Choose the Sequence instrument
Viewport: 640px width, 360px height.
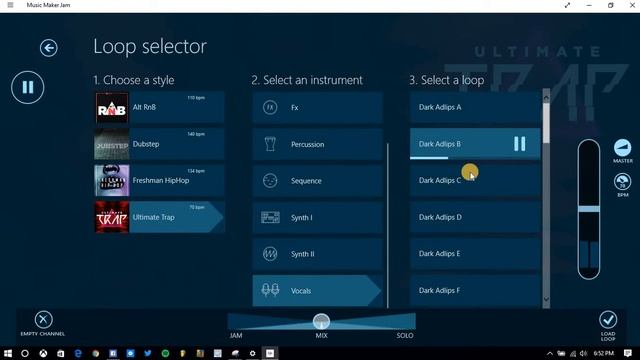[x=318, y=180]
